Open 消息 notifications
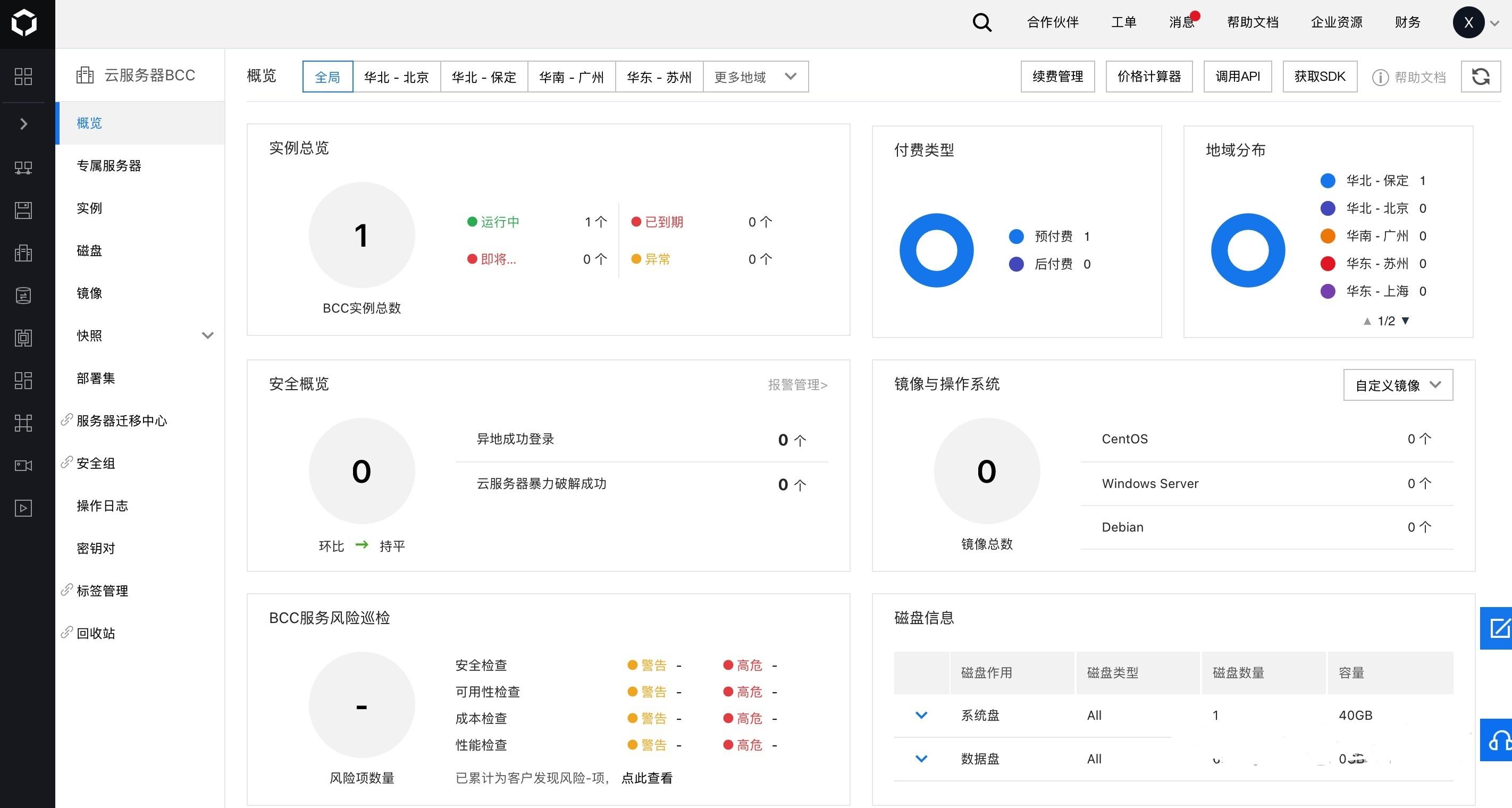The width and height of the screenshot is (1512, 808). point(1182,22)
